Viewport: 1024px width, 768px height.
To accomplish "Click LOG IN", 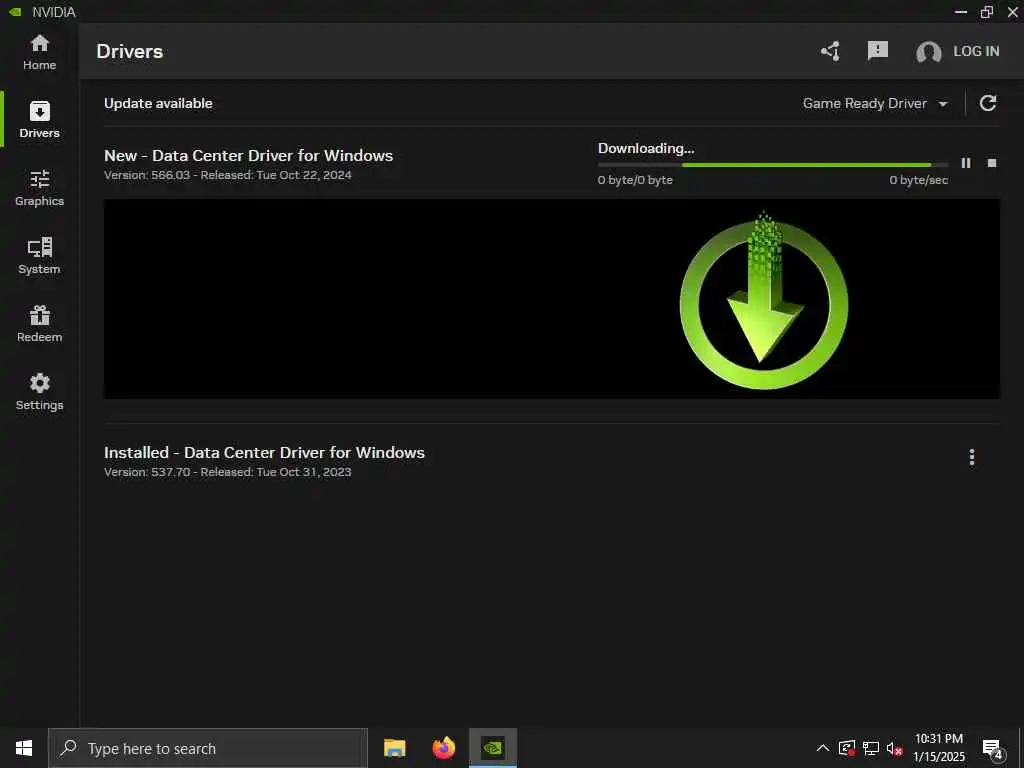I will (976, 51).
